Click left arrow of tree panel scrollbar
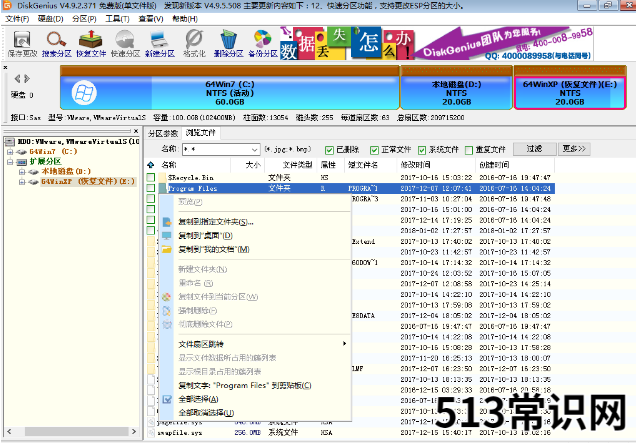The image size is (636, 443). click(x=9, y=431)
